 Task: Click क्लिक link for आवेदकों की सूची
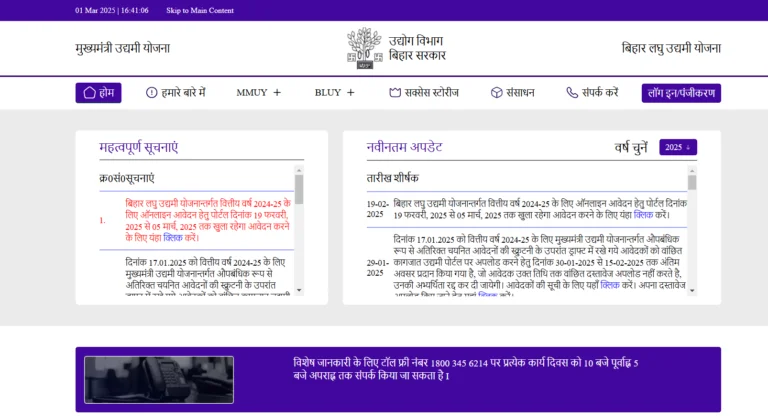coord(610,285)
